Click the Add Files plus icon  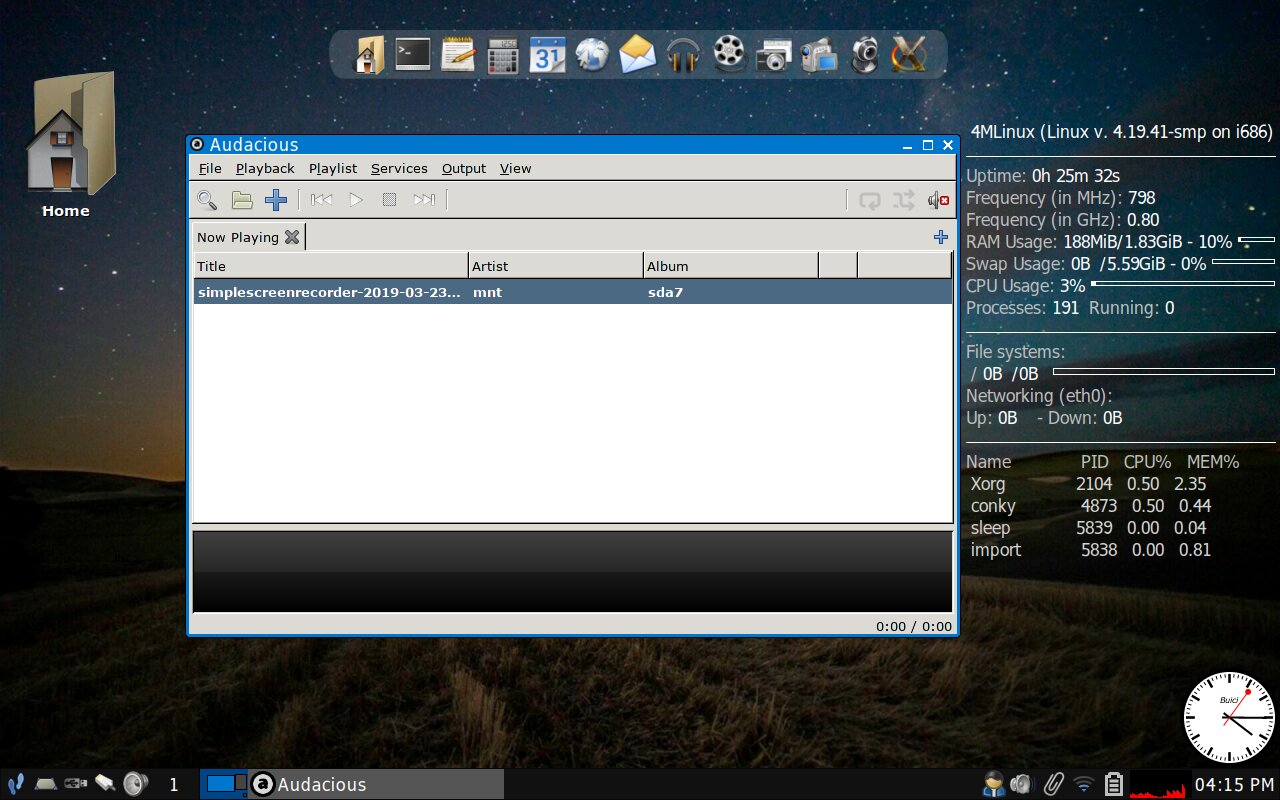click(x=276, y=200)
